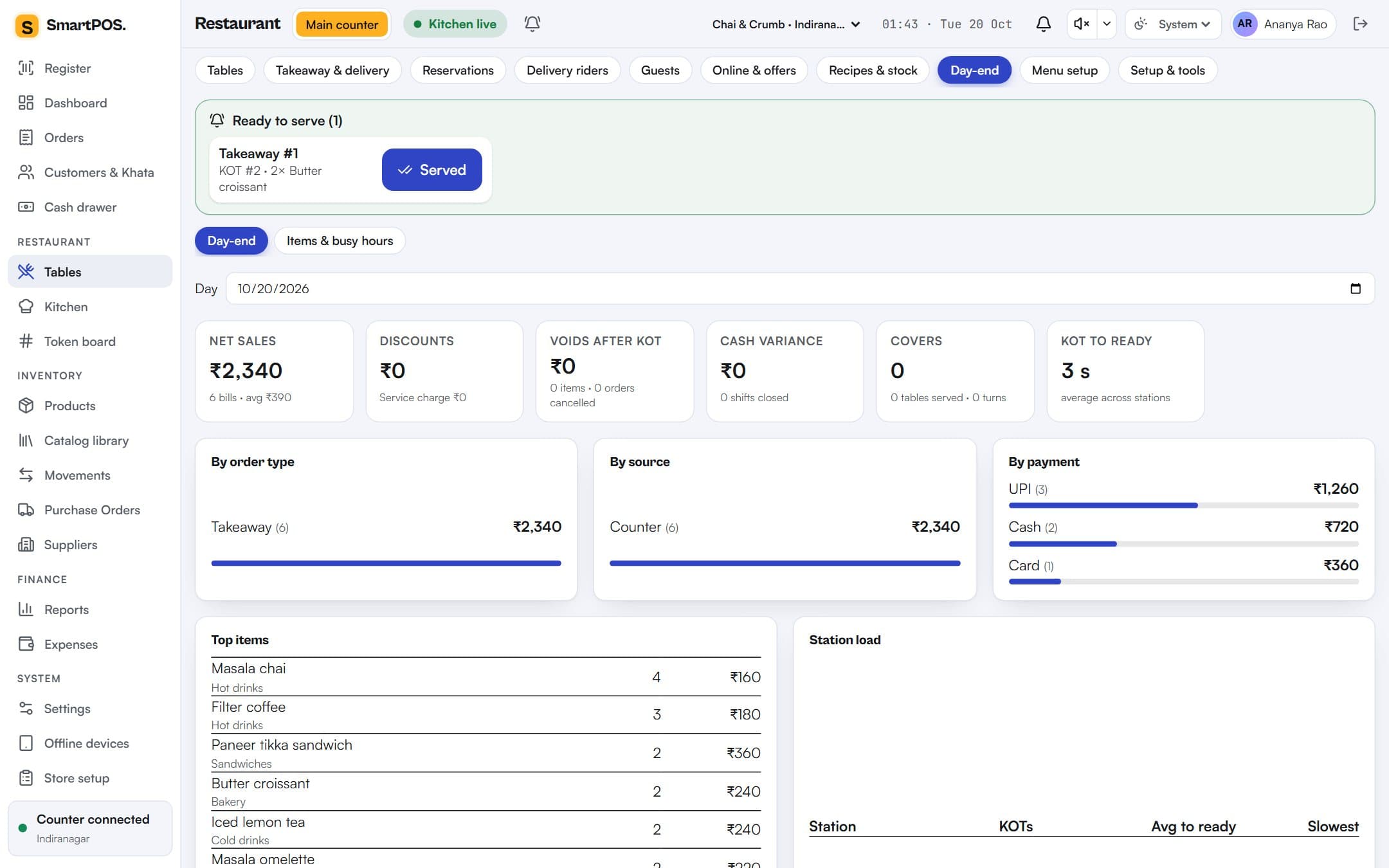View stock Movements

pyautogui.click(x=90, y=475)
